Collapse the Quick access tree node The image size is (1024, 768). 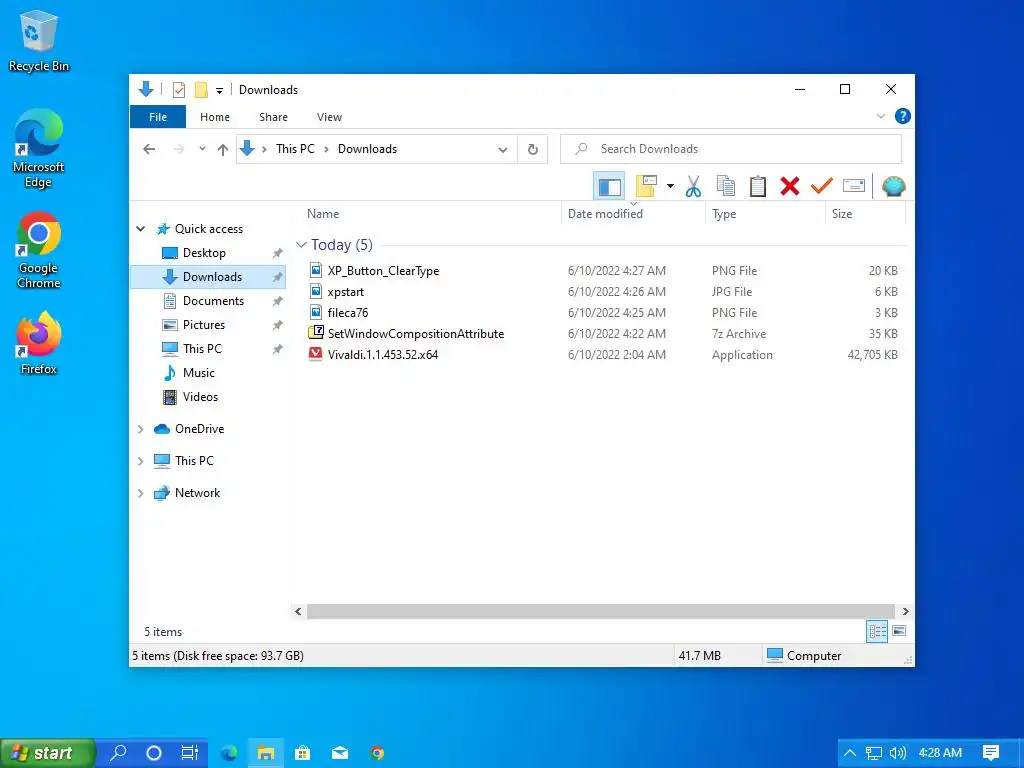point(140,229)
